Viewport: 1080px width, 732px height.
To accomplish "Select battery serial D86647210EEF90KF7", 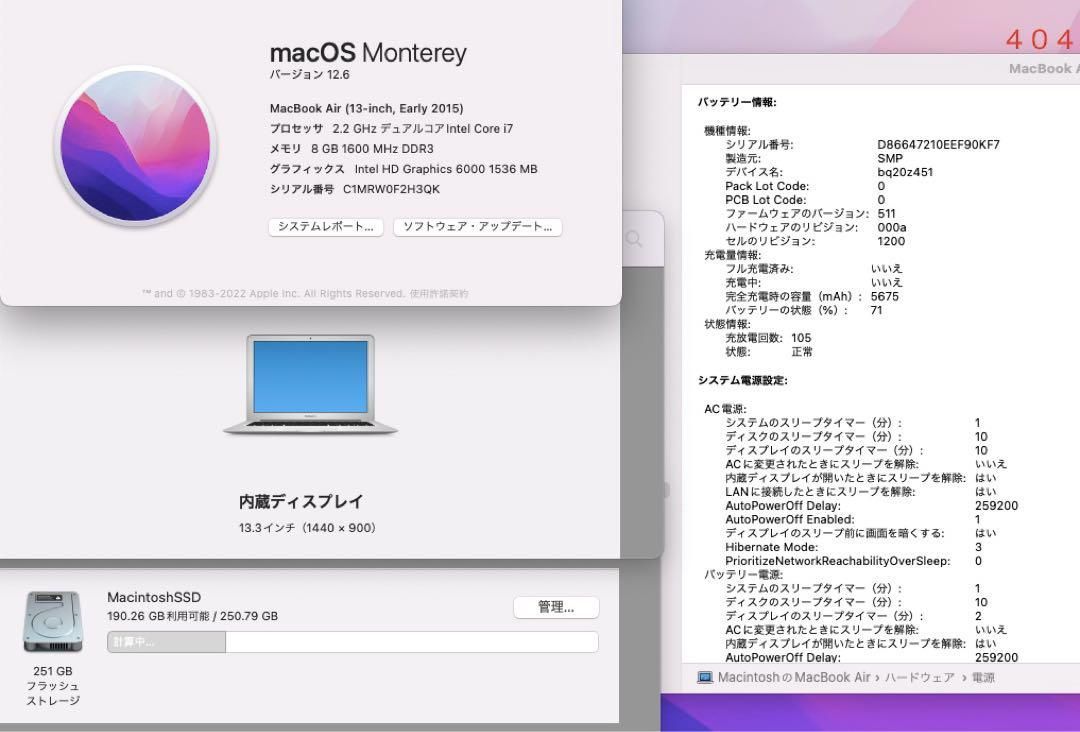I will pos(938,145).
